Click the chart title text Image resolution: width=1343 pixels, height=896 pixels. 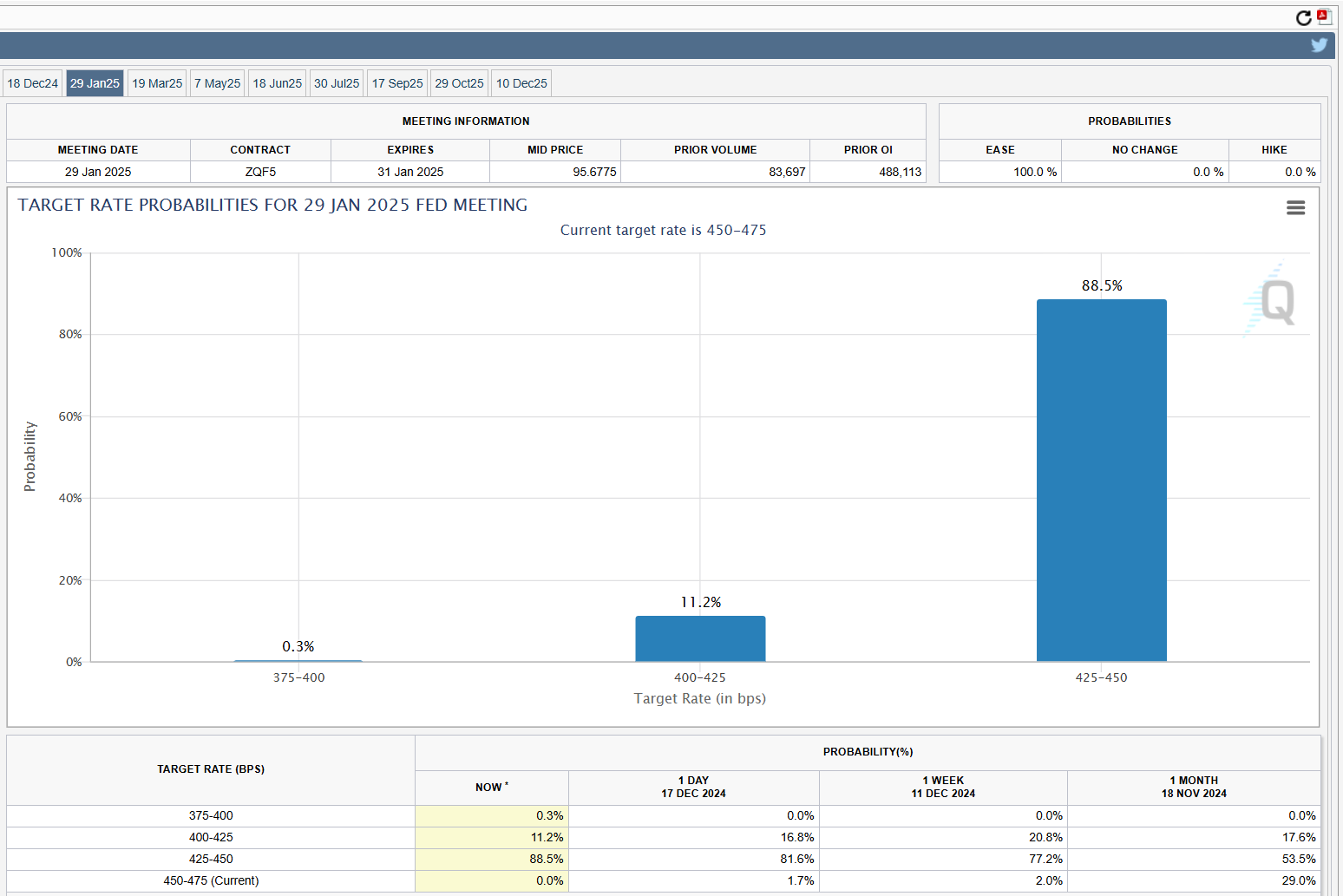[272, 205]
